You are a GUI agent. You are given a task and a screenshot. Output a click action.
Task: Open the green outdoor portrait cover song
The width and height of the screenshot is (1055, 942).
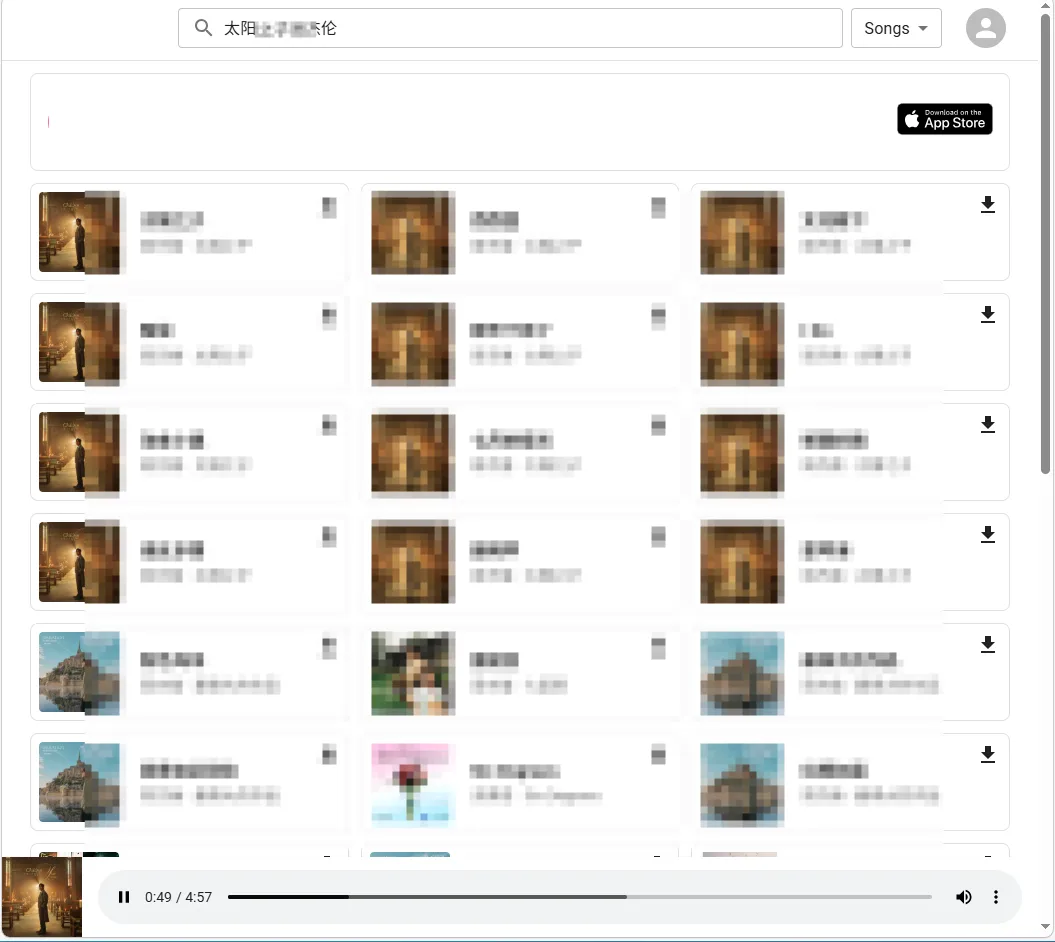(412, 673)
